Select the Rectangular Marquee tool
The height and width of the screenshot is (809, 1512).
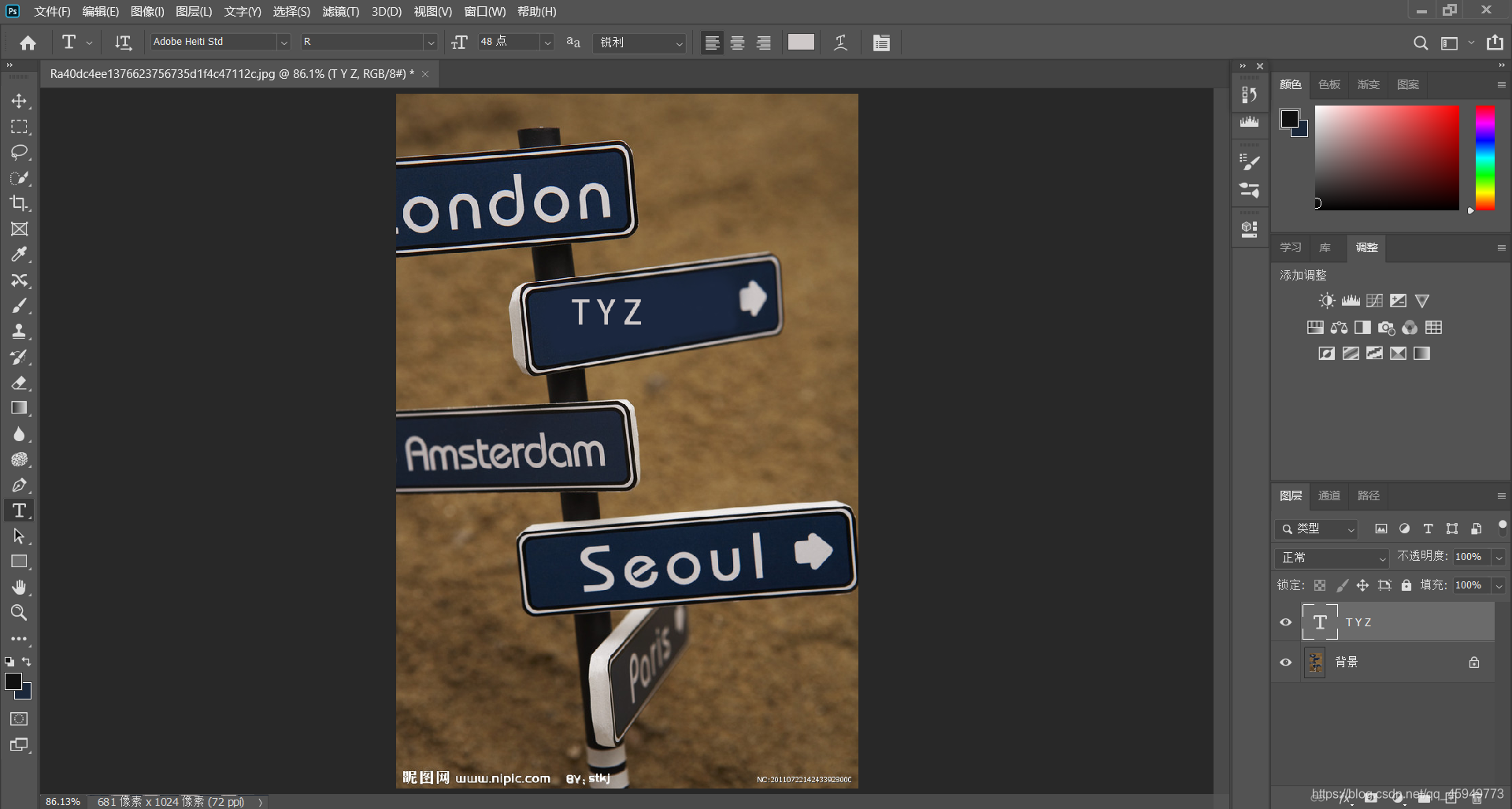coord(19,126)
